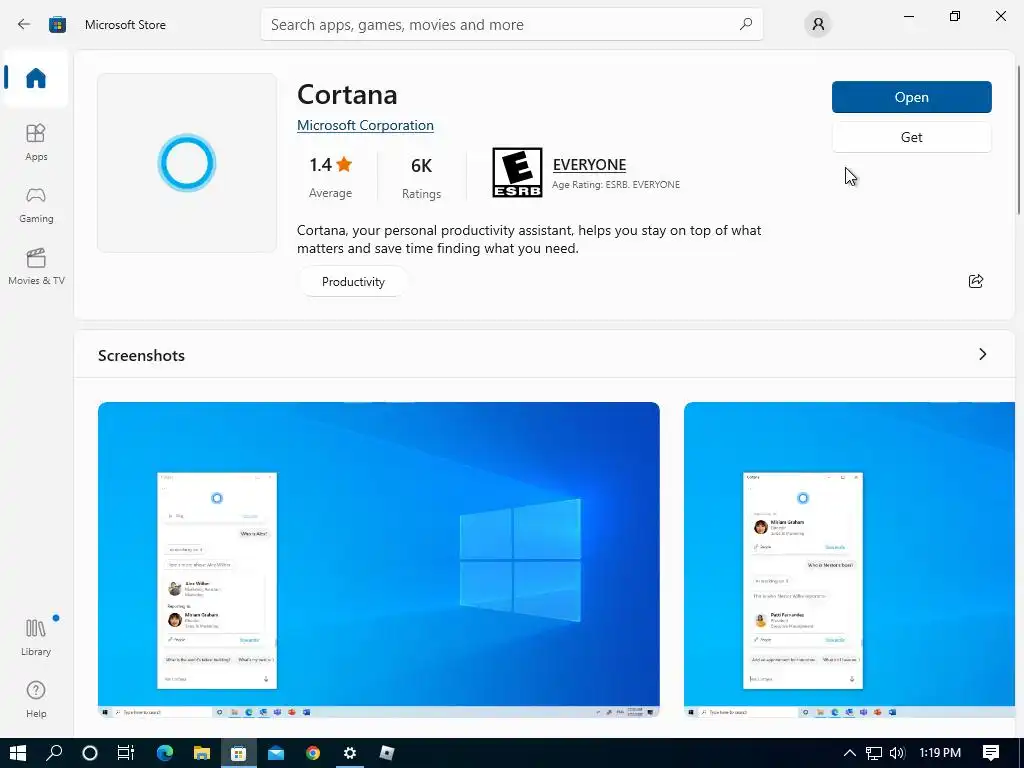Click the 1:19 PM taskbar clock
1024x768 pixels.
[940, 753]
